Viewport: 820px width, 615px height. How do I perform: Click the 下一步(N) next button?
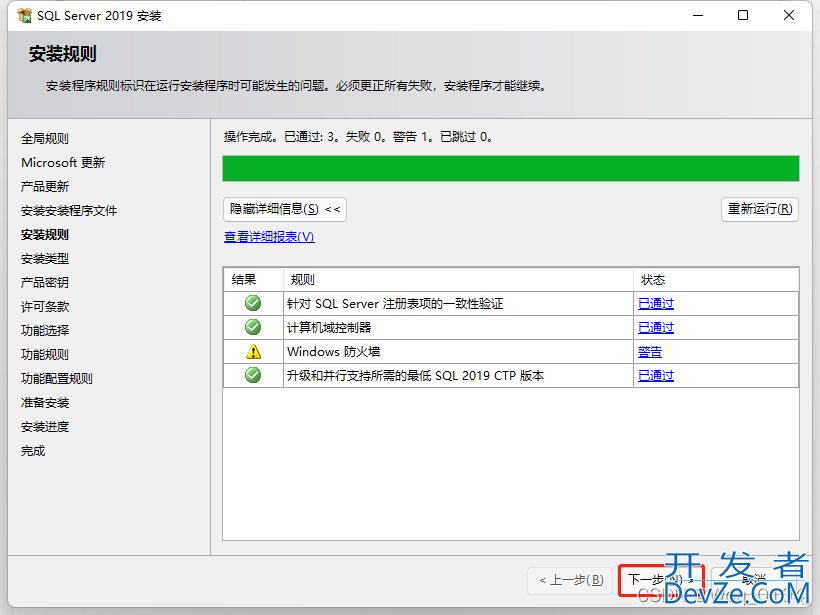[x=662, y=580]
